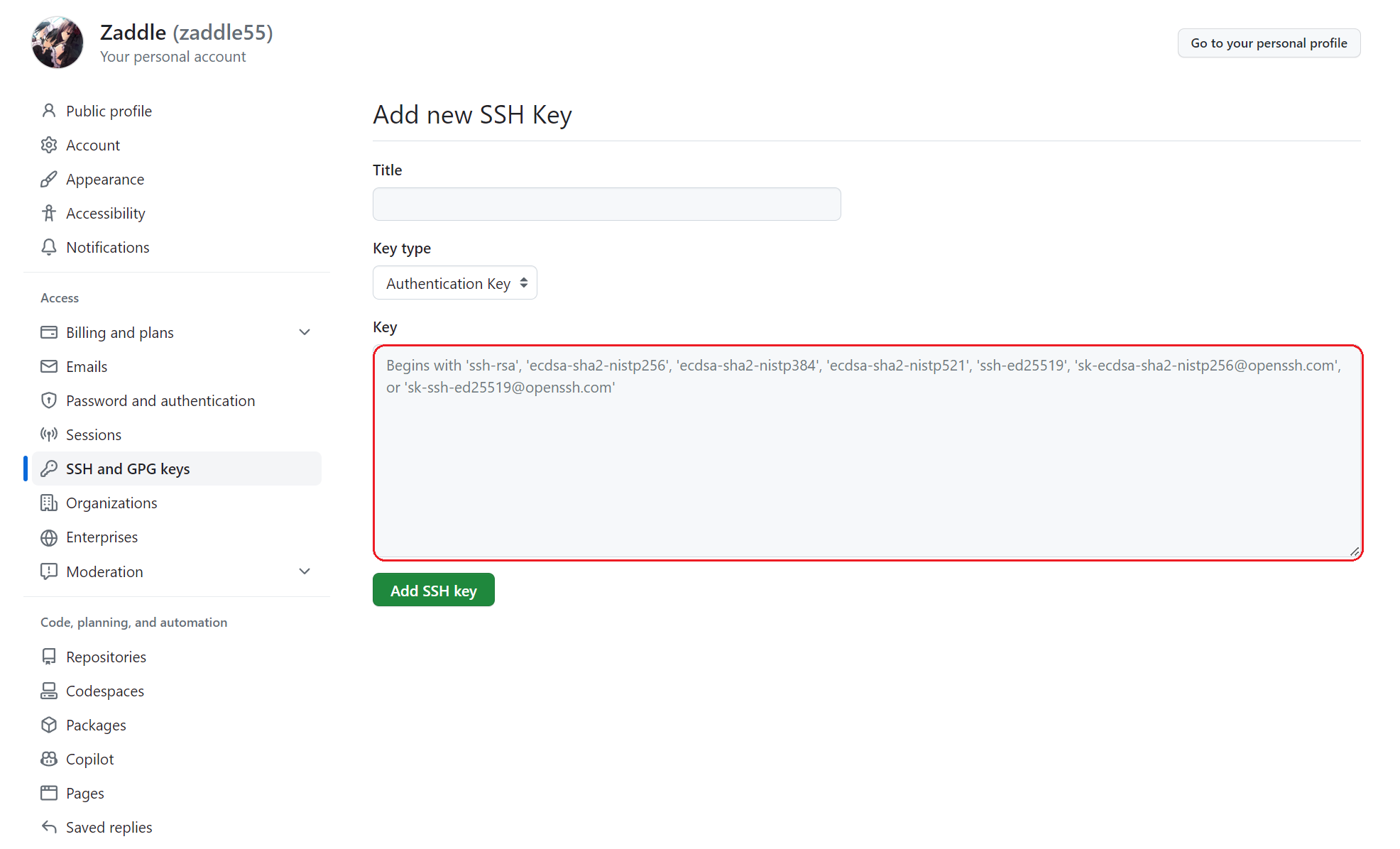
Task: Click the SSH and GPG keys icon
Action: 47,468
